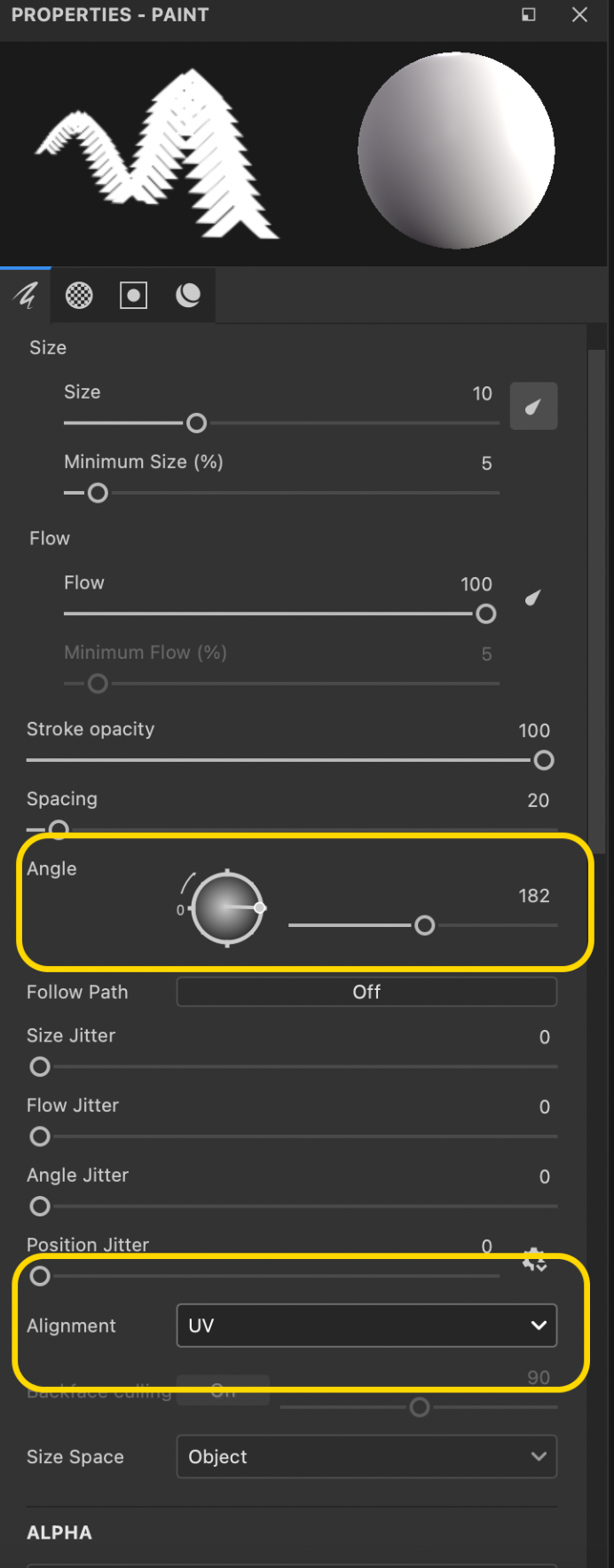Click the Angle value 182

534,896
